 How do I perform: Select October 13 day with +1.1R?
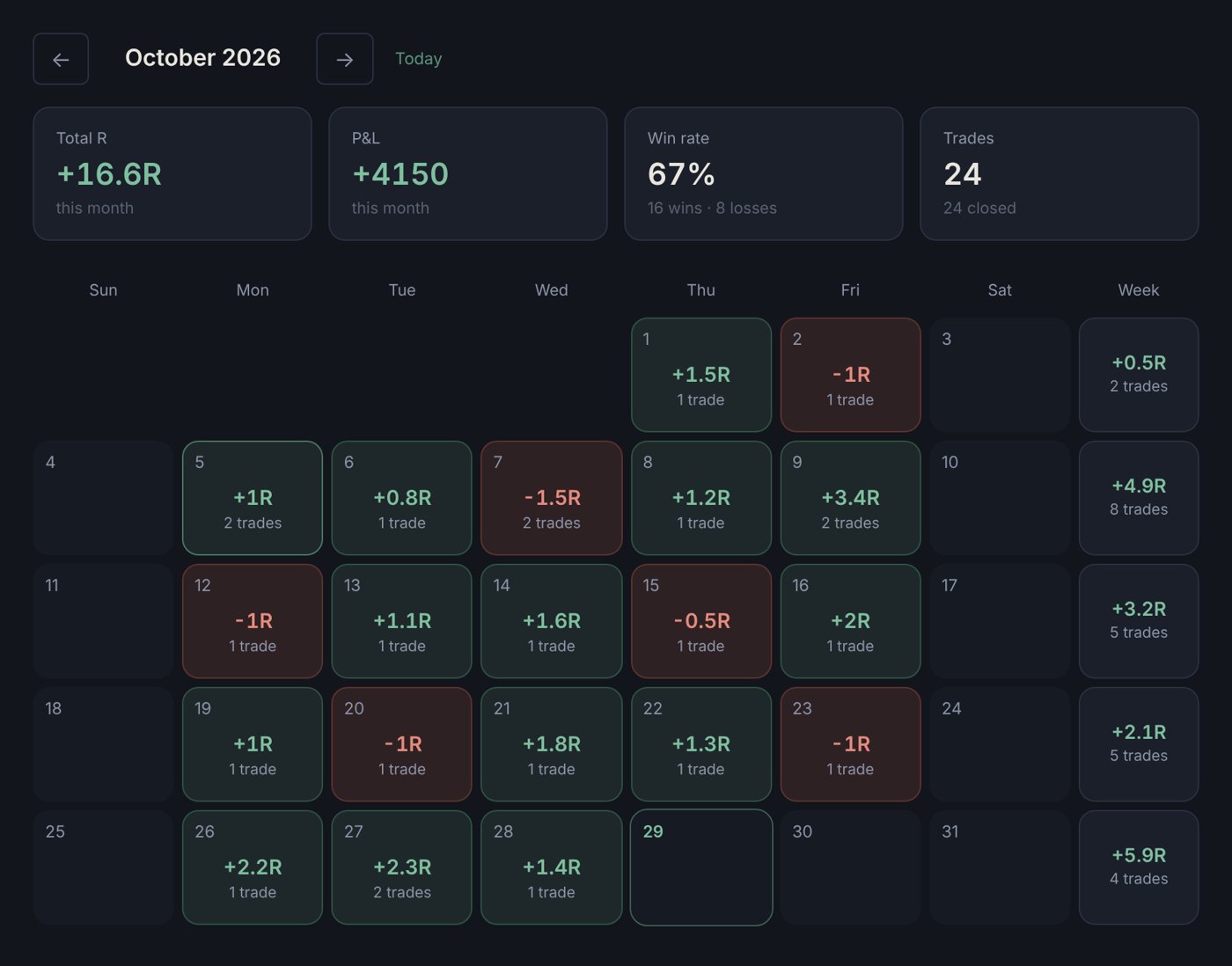pyautogui.click(x=402, y=621)
